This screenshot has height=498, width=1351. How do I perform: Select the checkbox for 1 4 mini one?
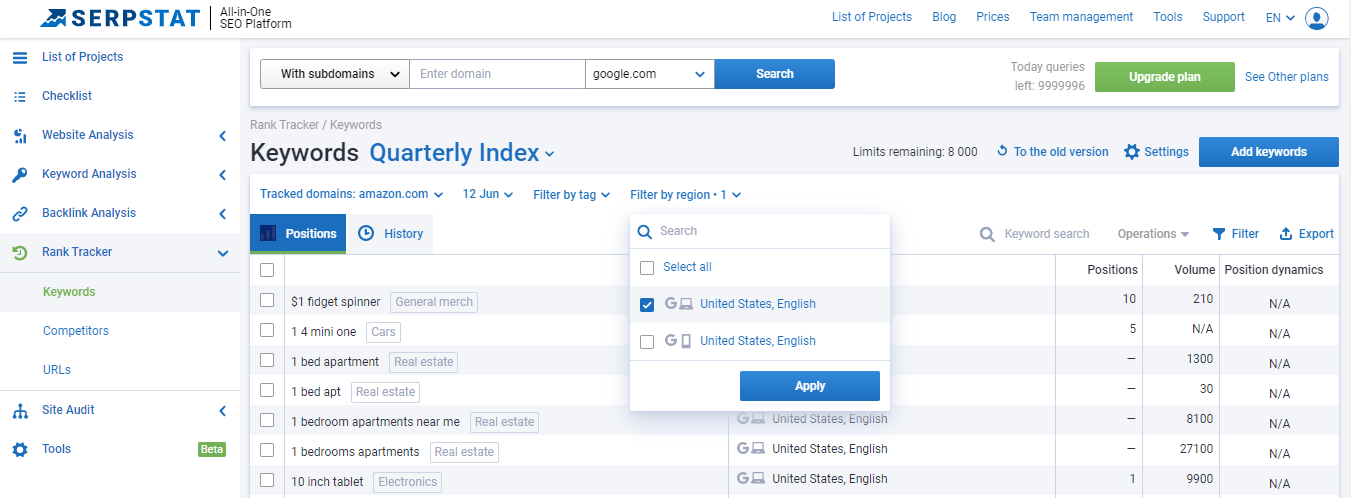[x=267, y=330]
